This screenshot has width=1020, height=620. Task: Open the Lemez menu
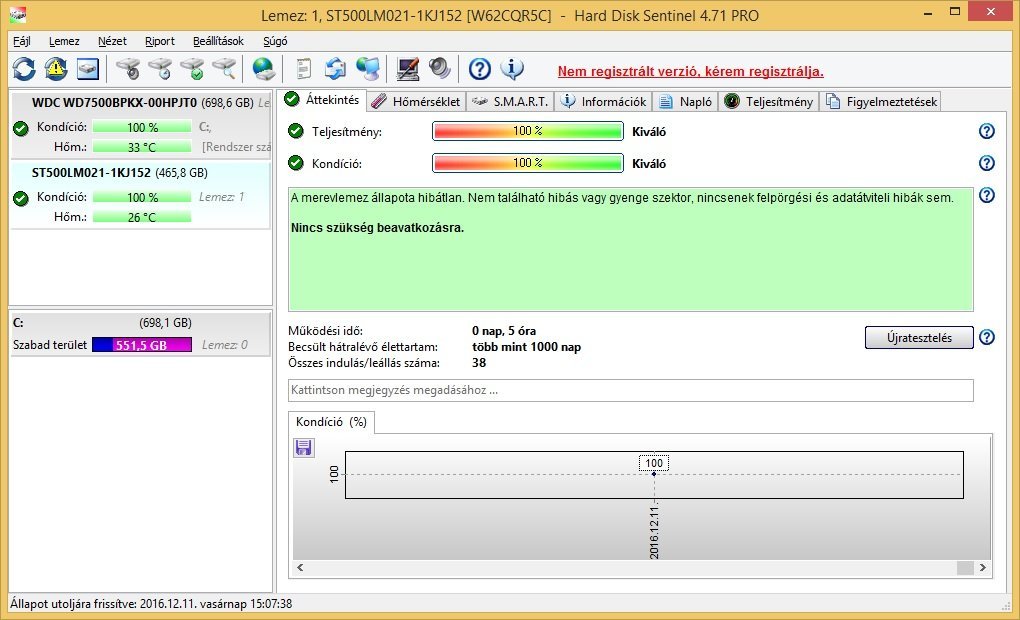click(64, 41)
